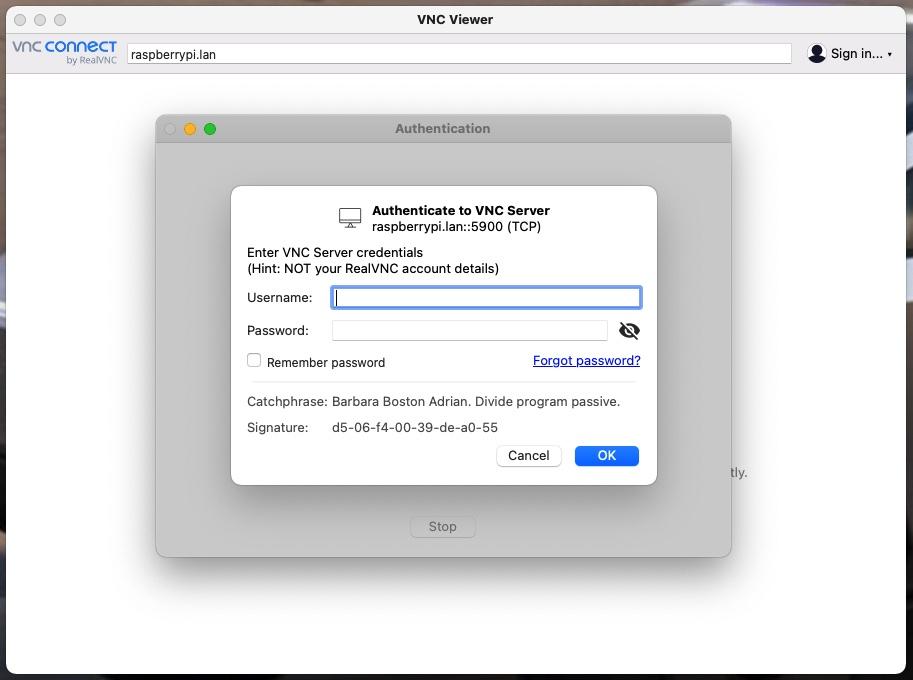Screen dimensions: 913x680
Task: Close the VNC Viewer main window
Action: pyautogui.click(x=20, y=20)
